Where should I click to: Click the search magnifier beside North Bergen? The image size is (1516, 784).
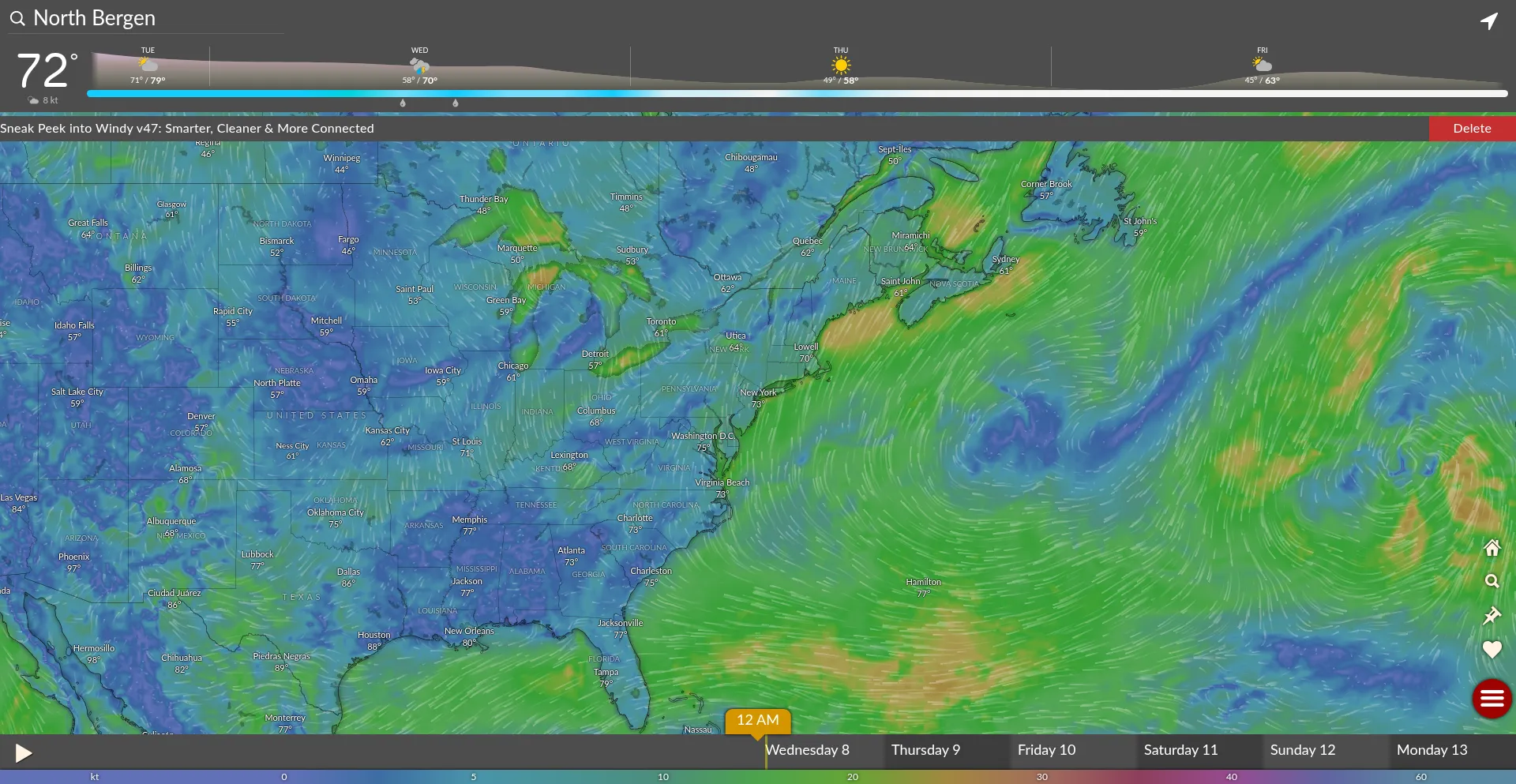pyautogui.click(x=17, y=18)
